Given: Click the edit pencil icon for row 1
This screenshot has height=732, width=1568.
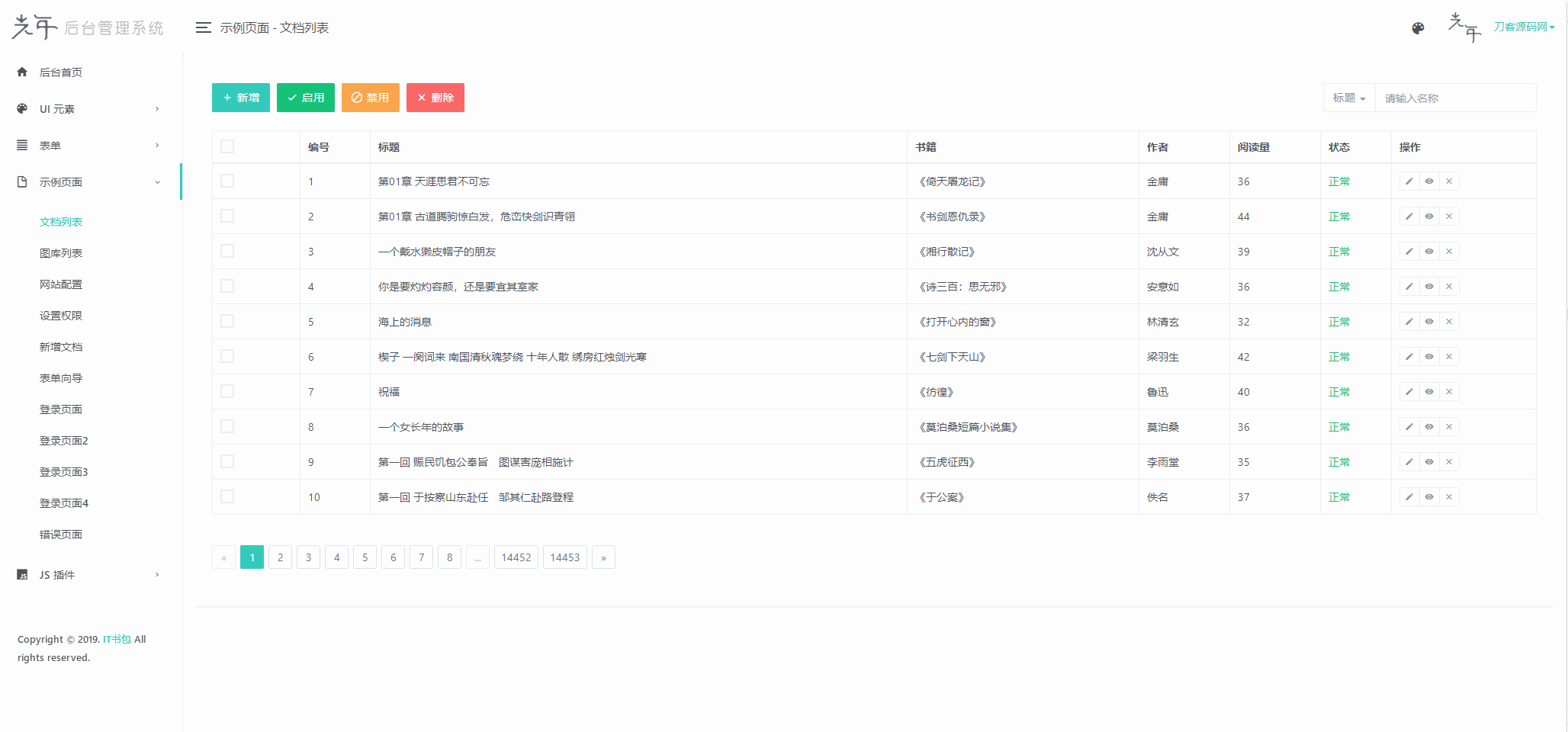Looking at the screenshot, I should pyautogui.click(x=1409, y=181).
